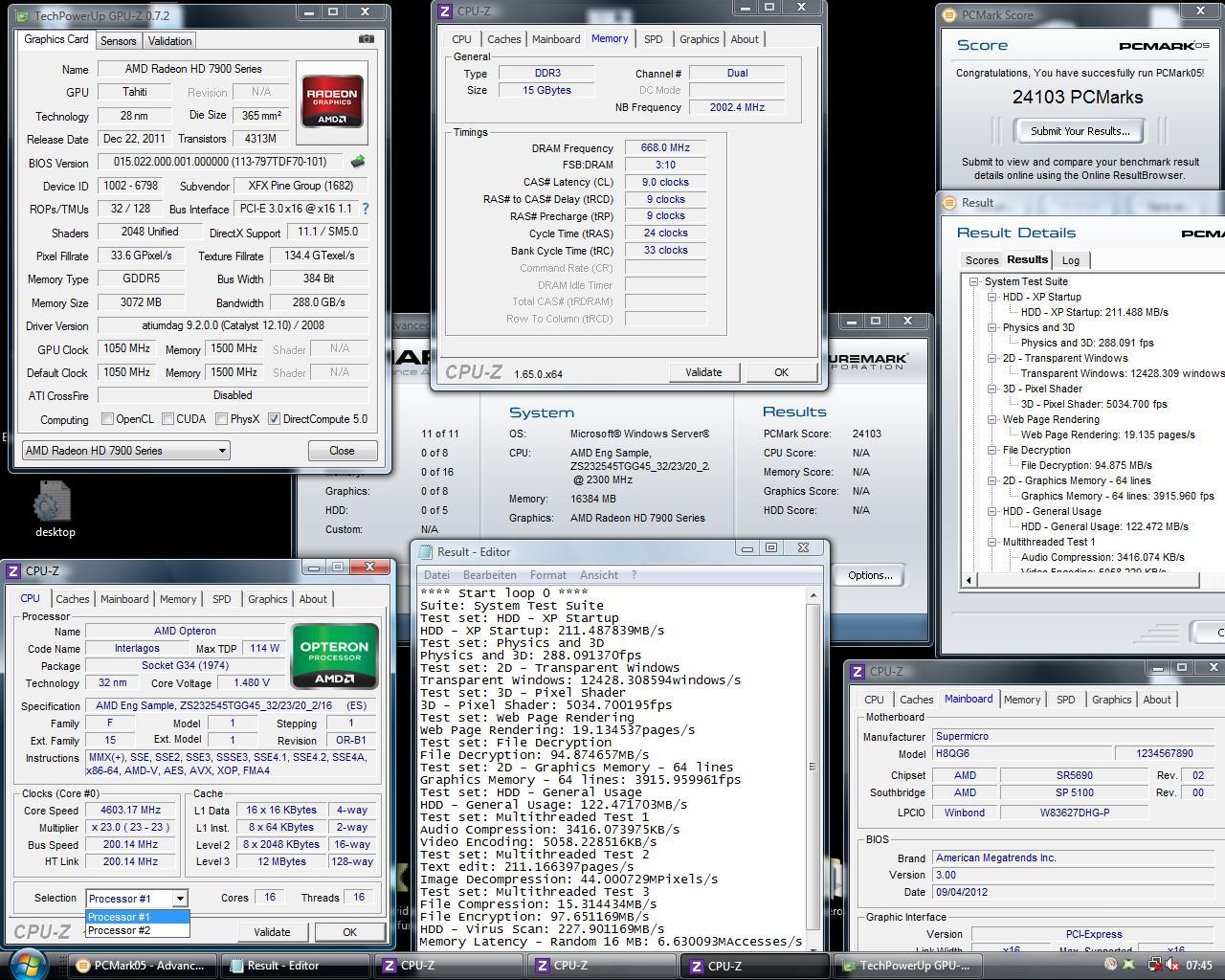Open the Processor selection dropdown arrow
Viewport: 1225px width, 980px height.
(x=179, y=898)
